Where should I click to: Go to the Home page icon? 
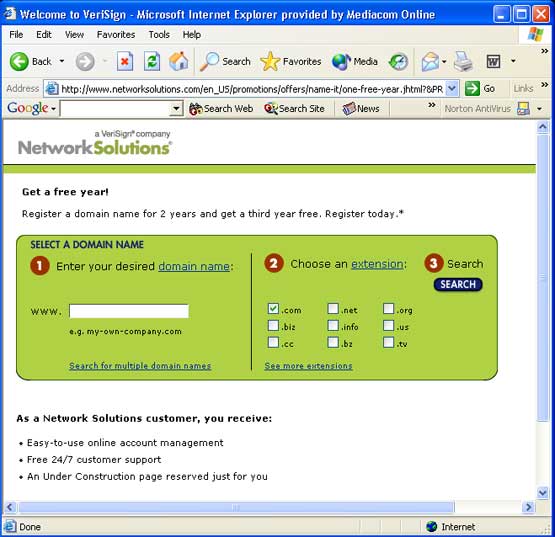click(x=179, y=61)
